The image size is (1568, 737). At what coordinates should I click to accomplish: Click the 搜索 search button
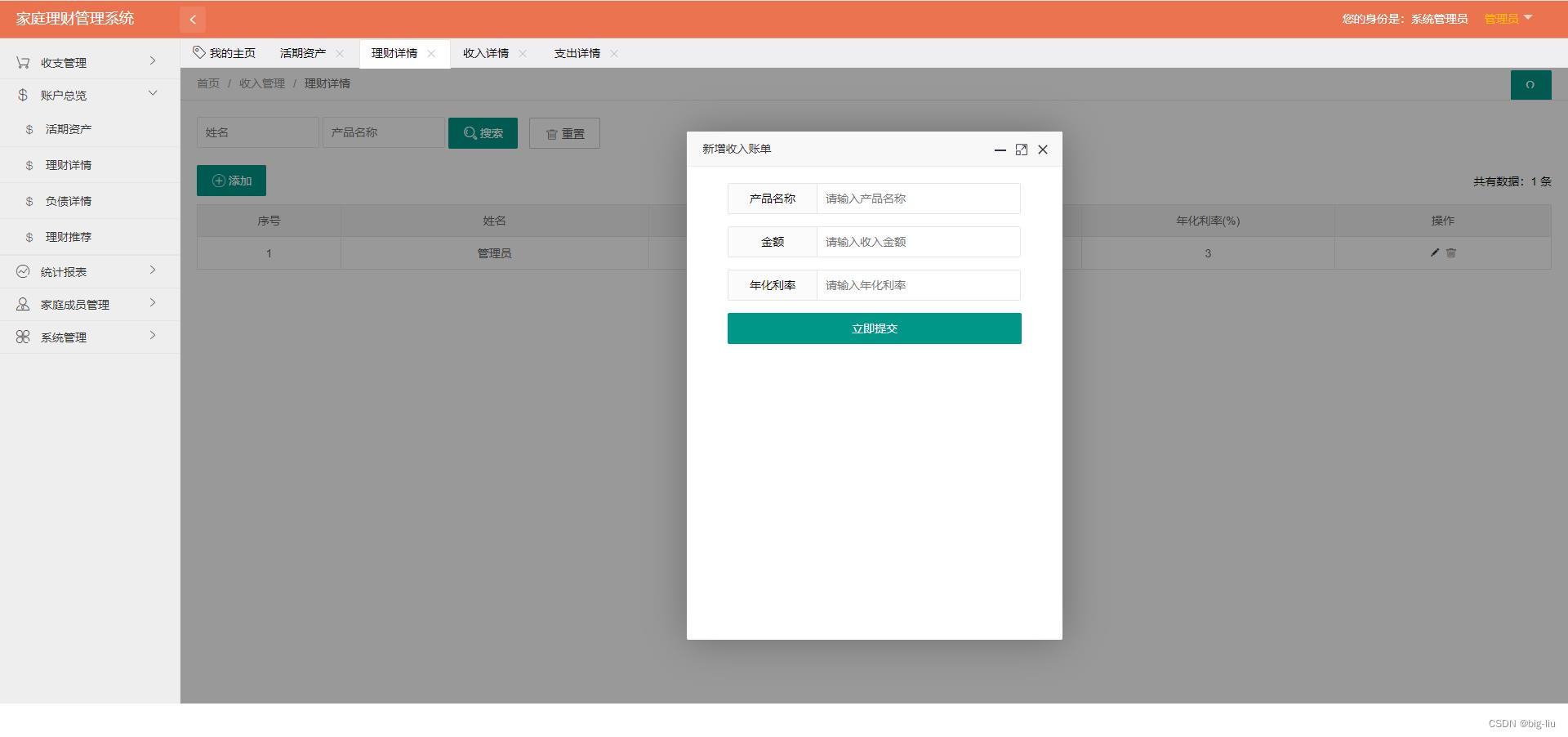[483, 133]
